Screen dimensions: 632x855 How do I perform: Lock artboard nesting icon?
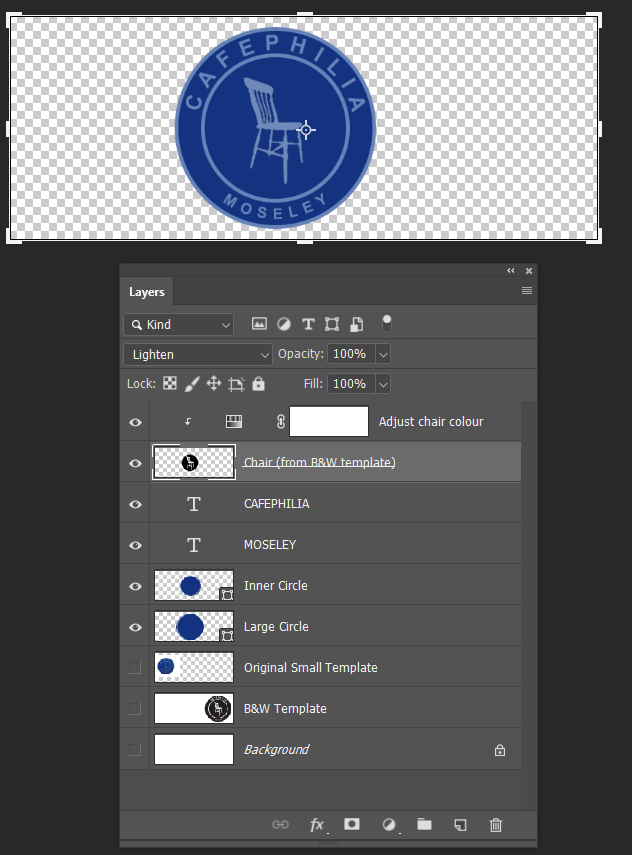236,384
